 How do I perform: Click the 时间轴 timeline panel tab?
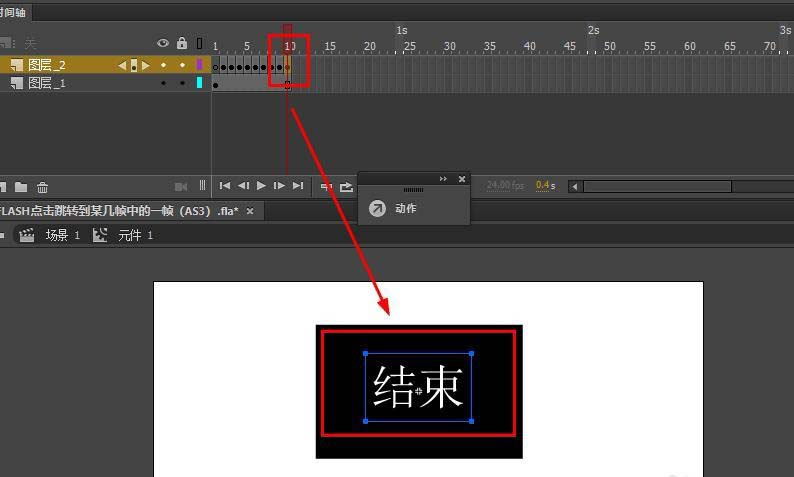(13, 12)
